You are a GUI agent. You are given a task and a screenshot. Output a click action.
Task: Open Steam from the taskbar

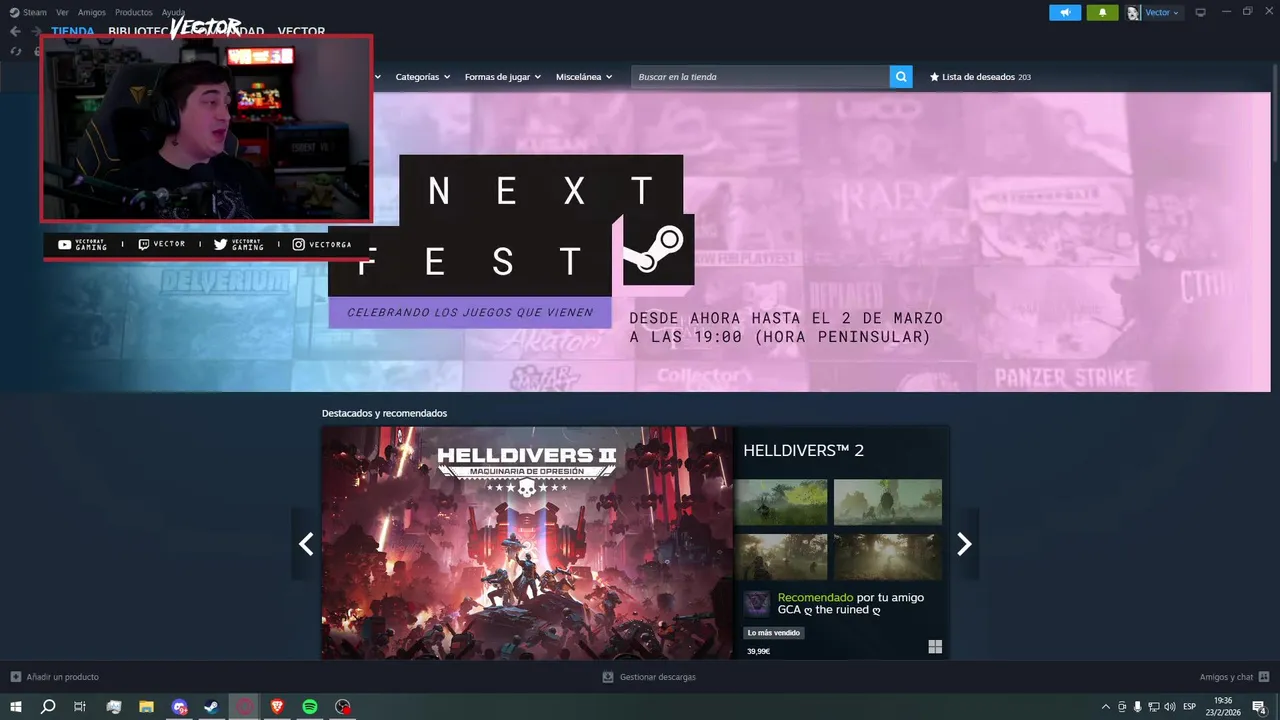pos(212,707)
